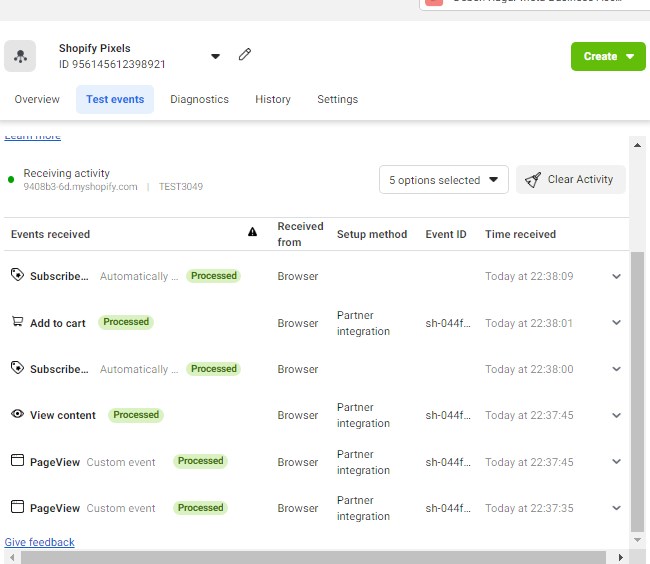
Task: Click the Processed badge on Add to cart
Action: click(126, 322)
